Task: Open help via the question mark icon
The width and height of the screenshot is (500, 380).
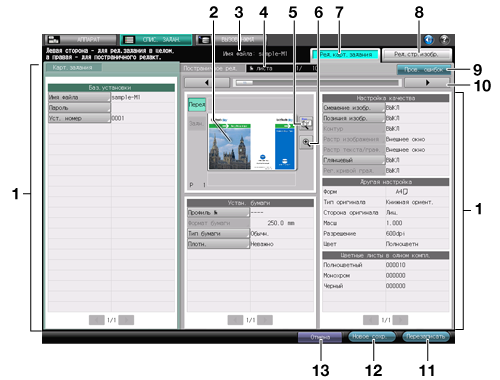Action: 444,40
